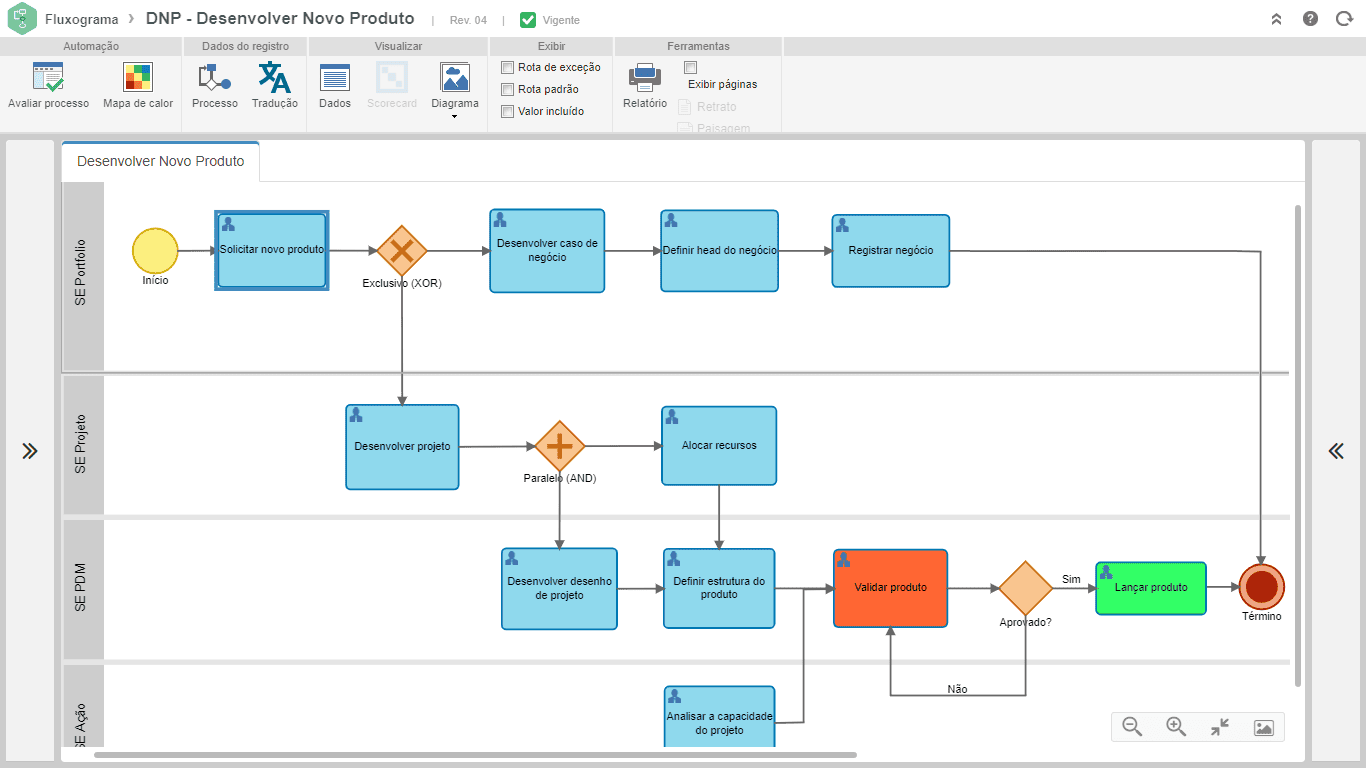The width and height of the screenshot is (1366, 768).
Task: Click the user icon on Registrar negócio
Action: pyautogui.click(x=842, y=225)
